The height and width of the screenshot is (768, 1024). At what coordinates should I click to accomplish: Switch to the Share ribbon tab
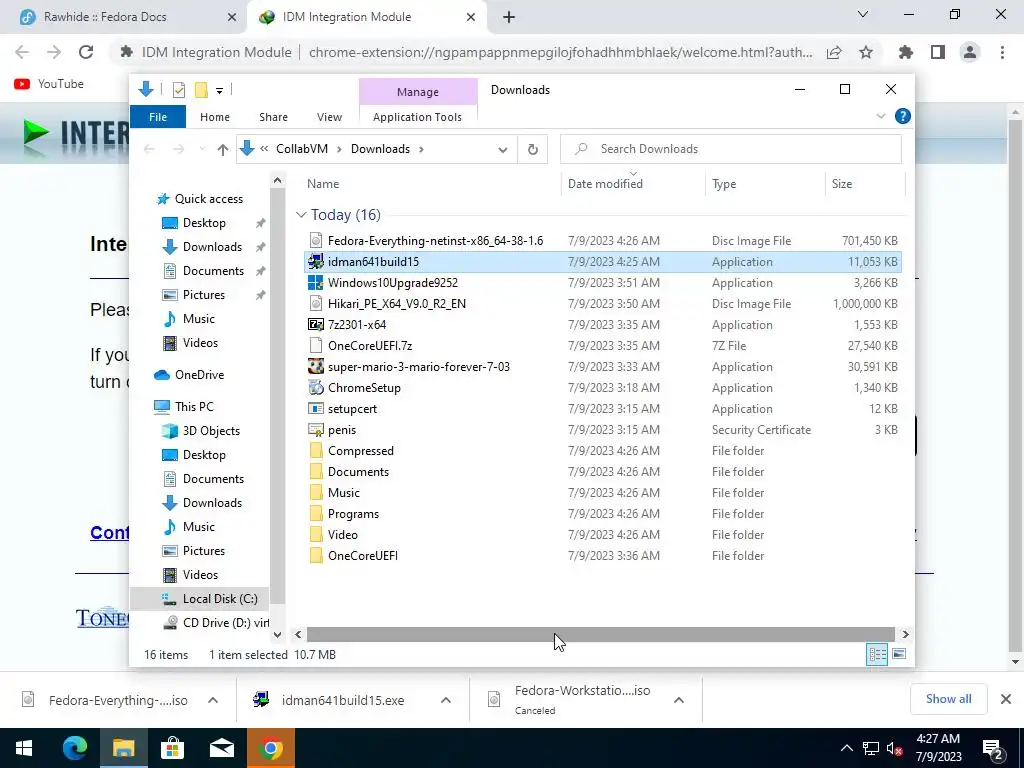click(x=273, y=117)
